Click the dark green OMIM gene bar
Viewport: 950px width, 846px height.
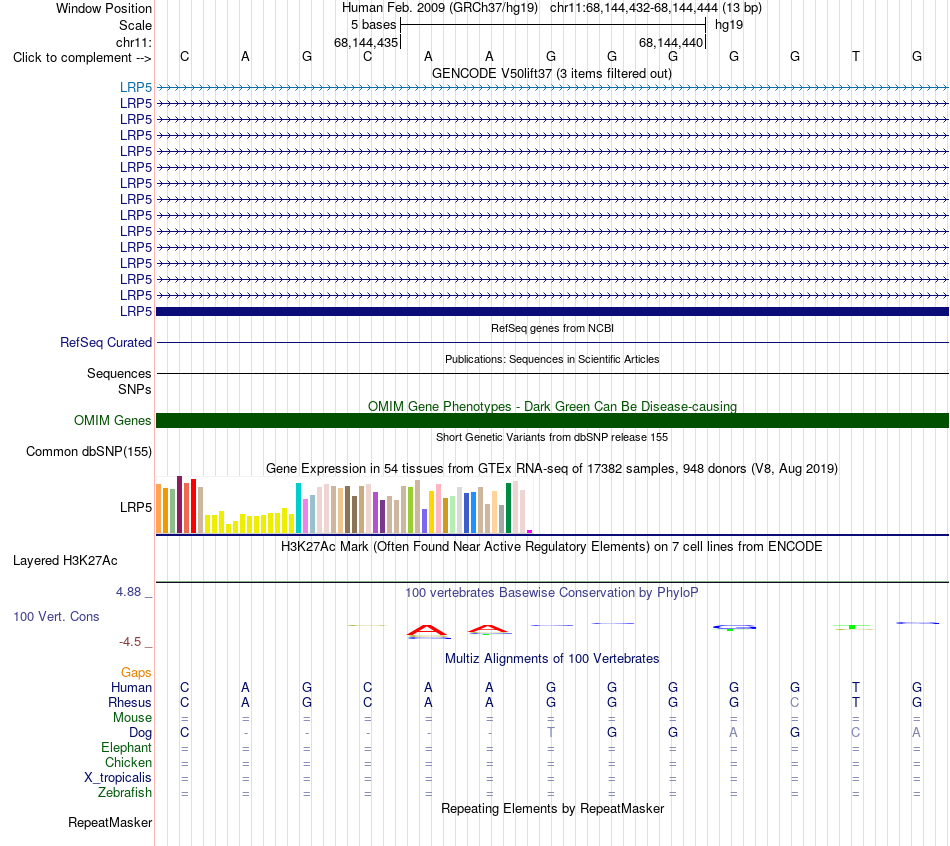pos(552,421)
